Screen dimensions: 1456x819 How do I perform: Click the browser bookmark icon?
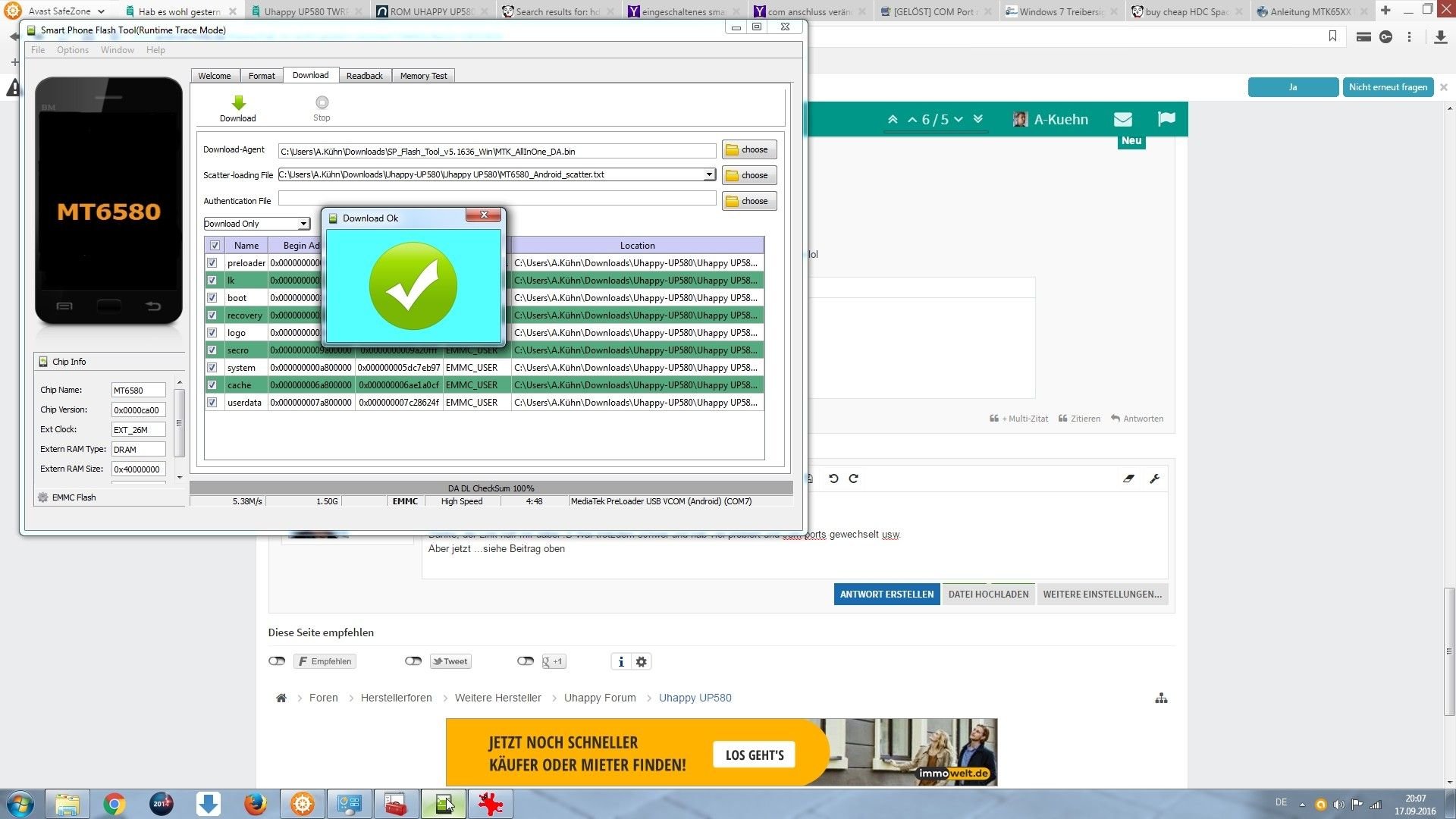(x=1332, y=36)
